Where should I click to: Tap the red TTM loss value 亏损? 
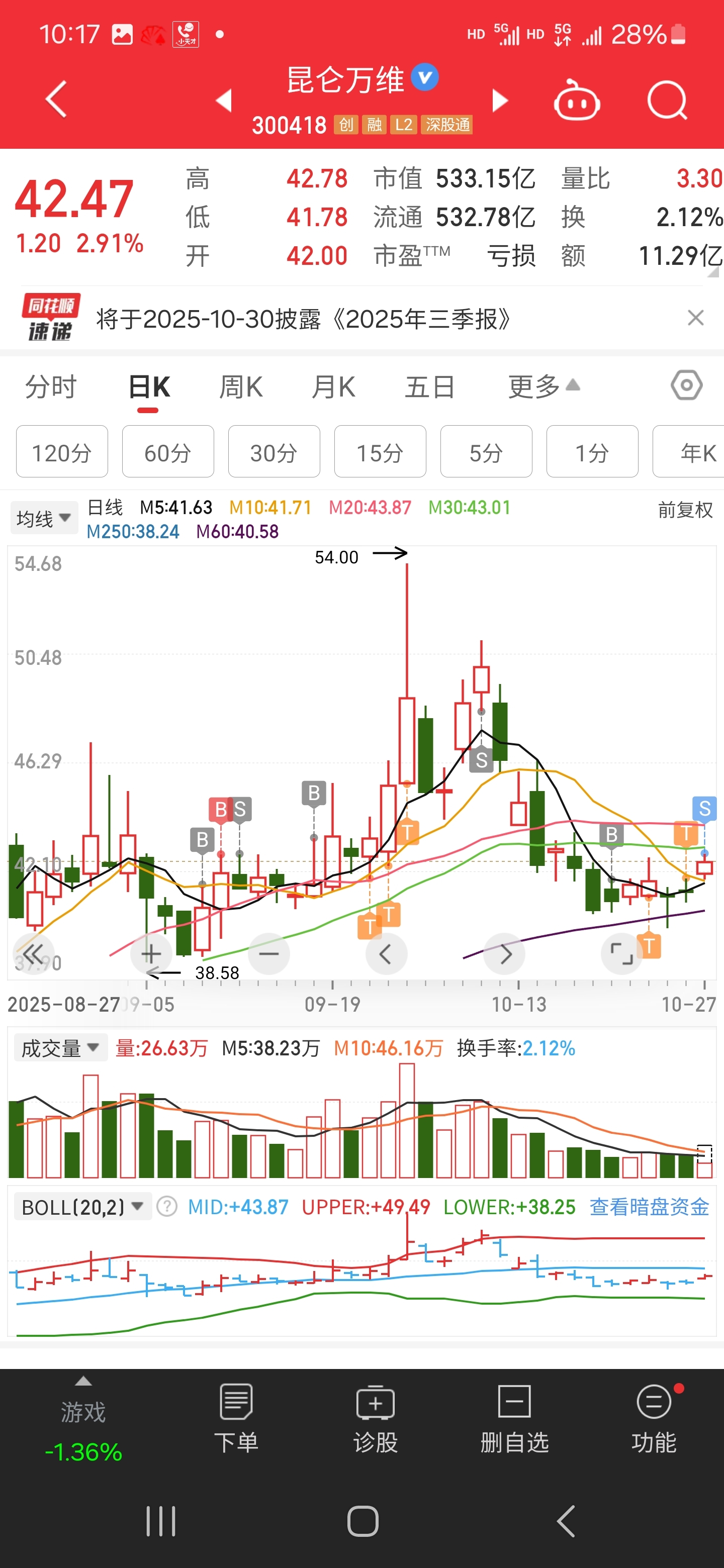[511, 256]
